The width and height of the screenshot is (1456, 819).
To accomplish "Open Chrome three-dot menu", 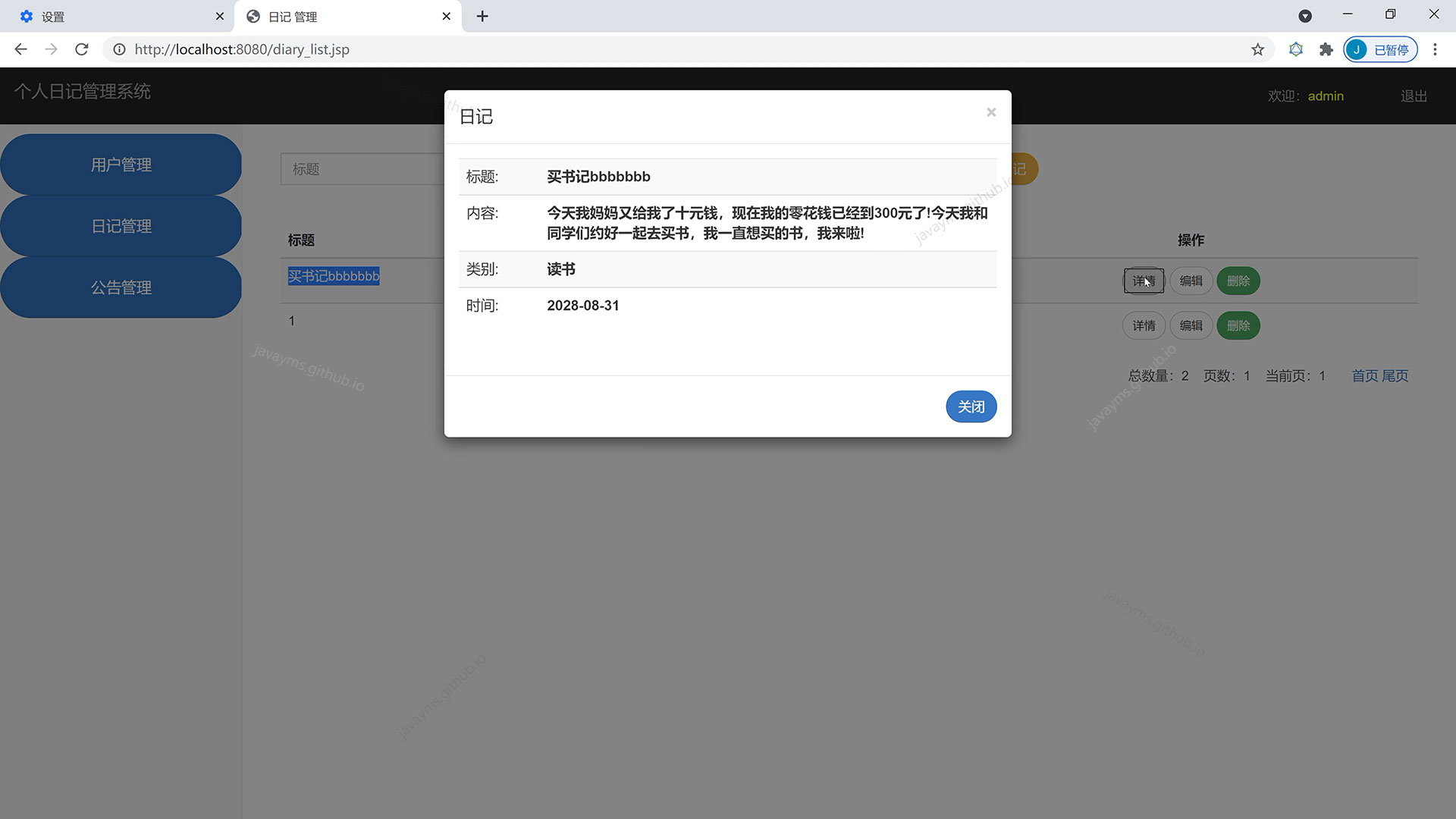I will click(1435, 49).
